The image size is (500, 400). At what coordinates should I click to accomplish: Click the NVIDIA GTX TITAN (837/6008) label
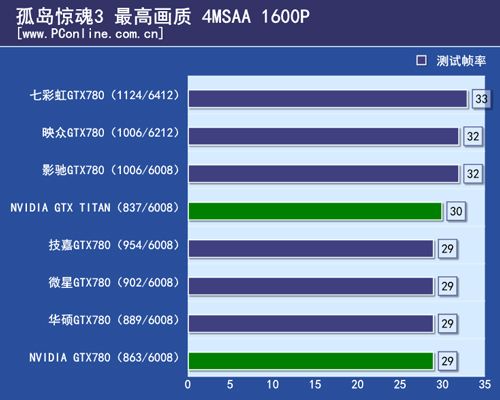coord(95,208)
